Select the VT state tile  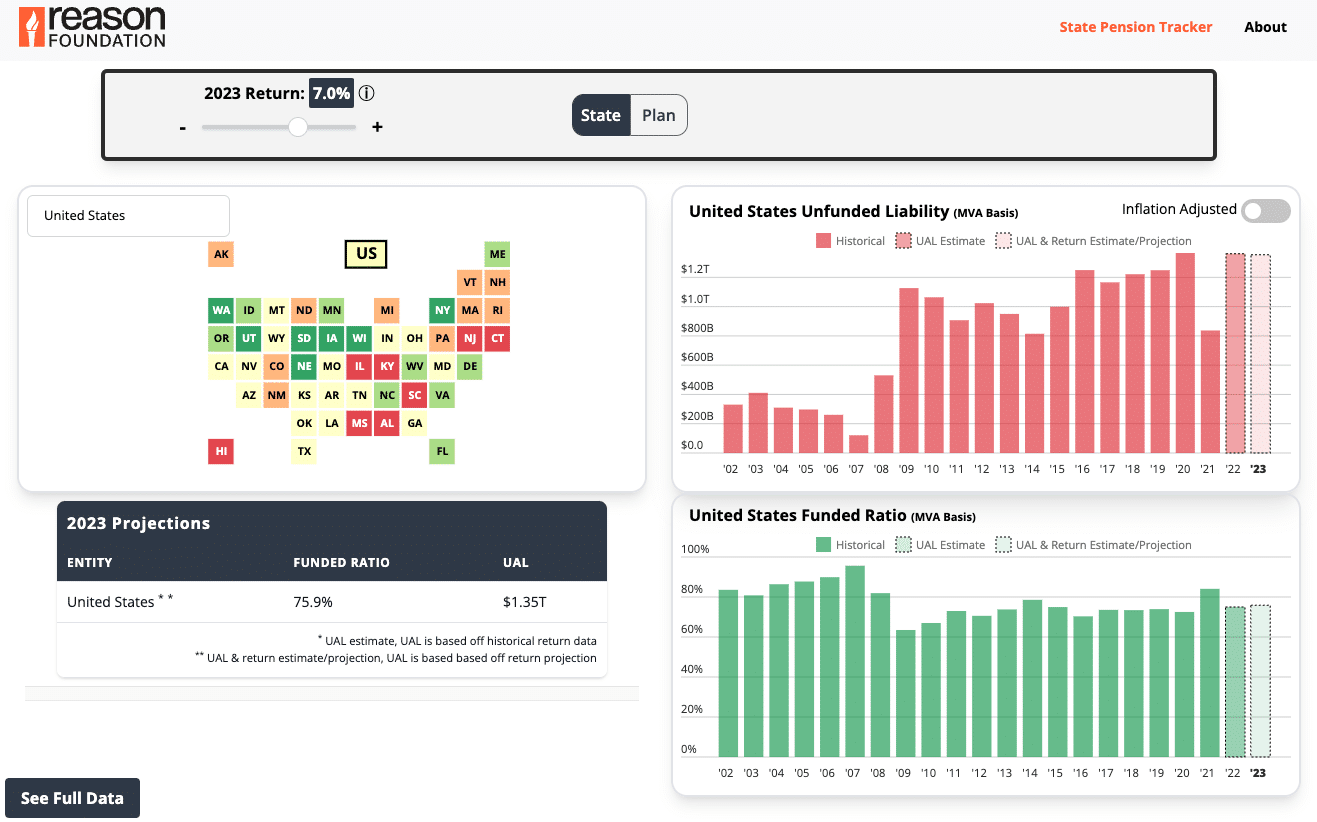click(x=470, y=282)
